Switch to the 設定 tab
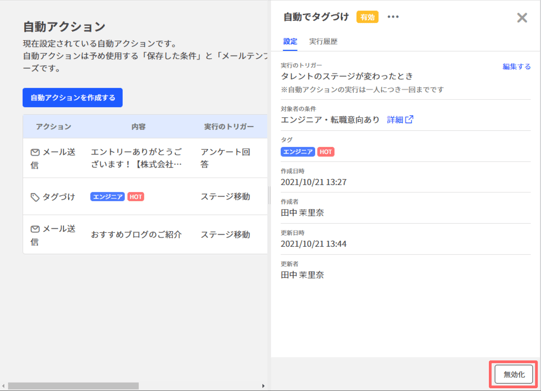Screen dimensions: 541x391 290,42
